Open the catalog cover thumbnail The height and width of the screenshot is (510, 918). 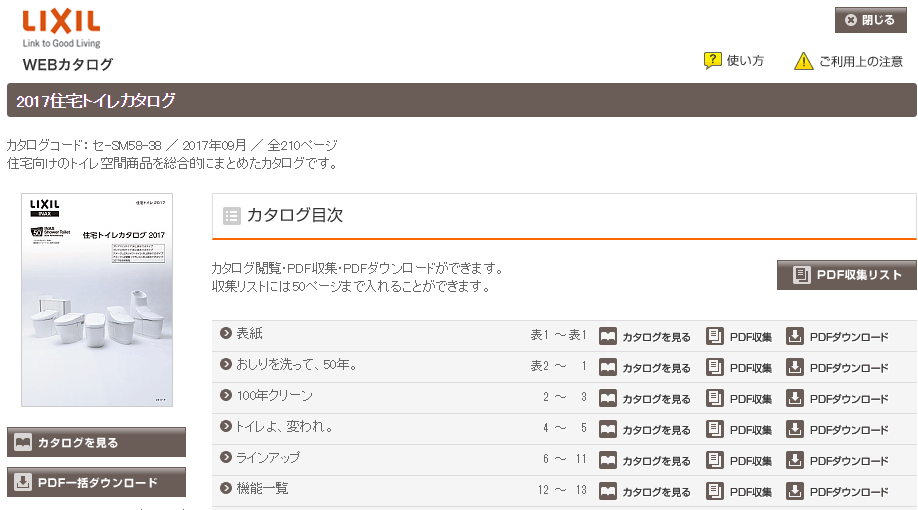(x=97, y=300)
